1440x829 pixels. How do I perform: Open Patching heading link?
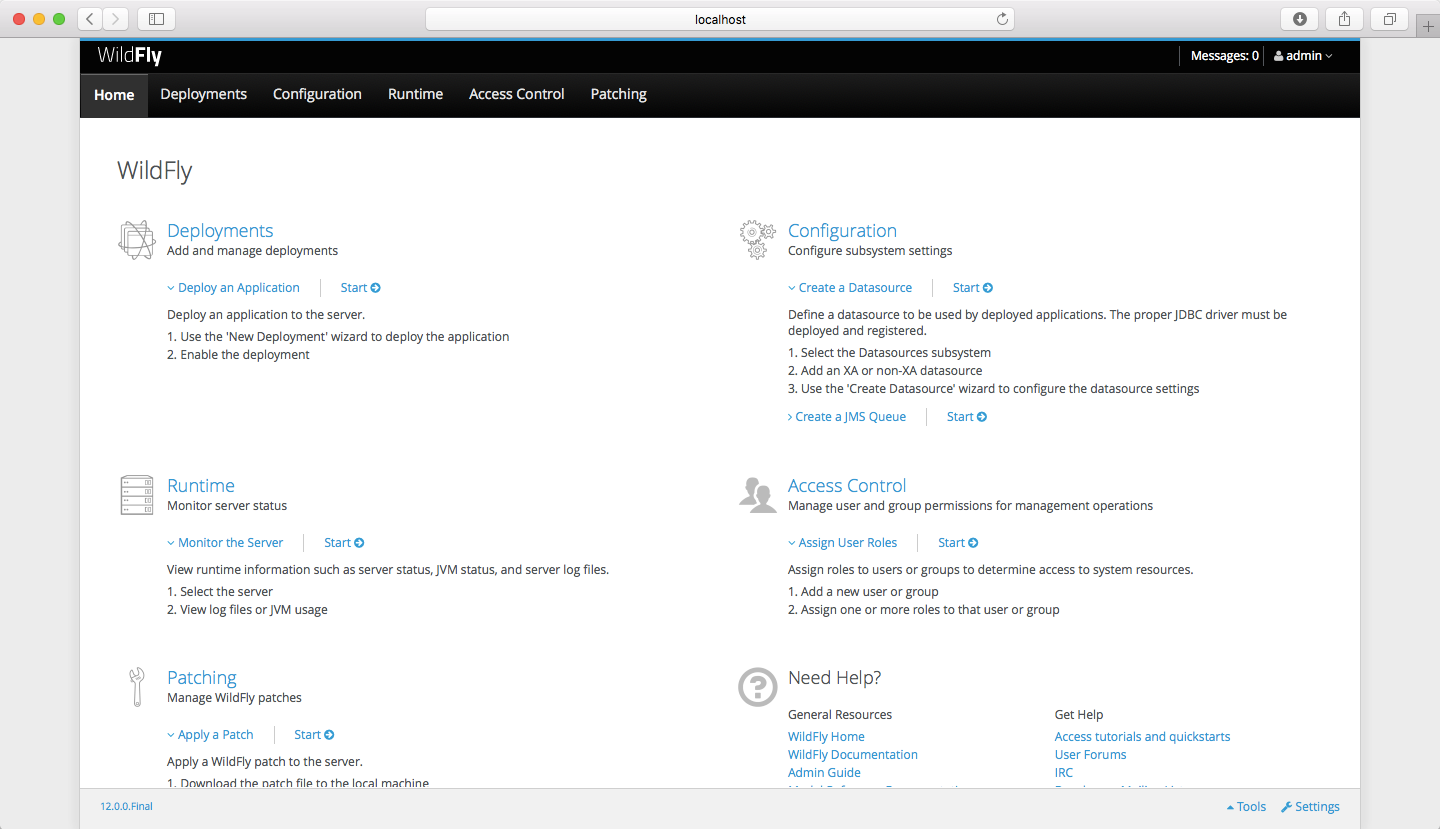[x=202, y=678]
